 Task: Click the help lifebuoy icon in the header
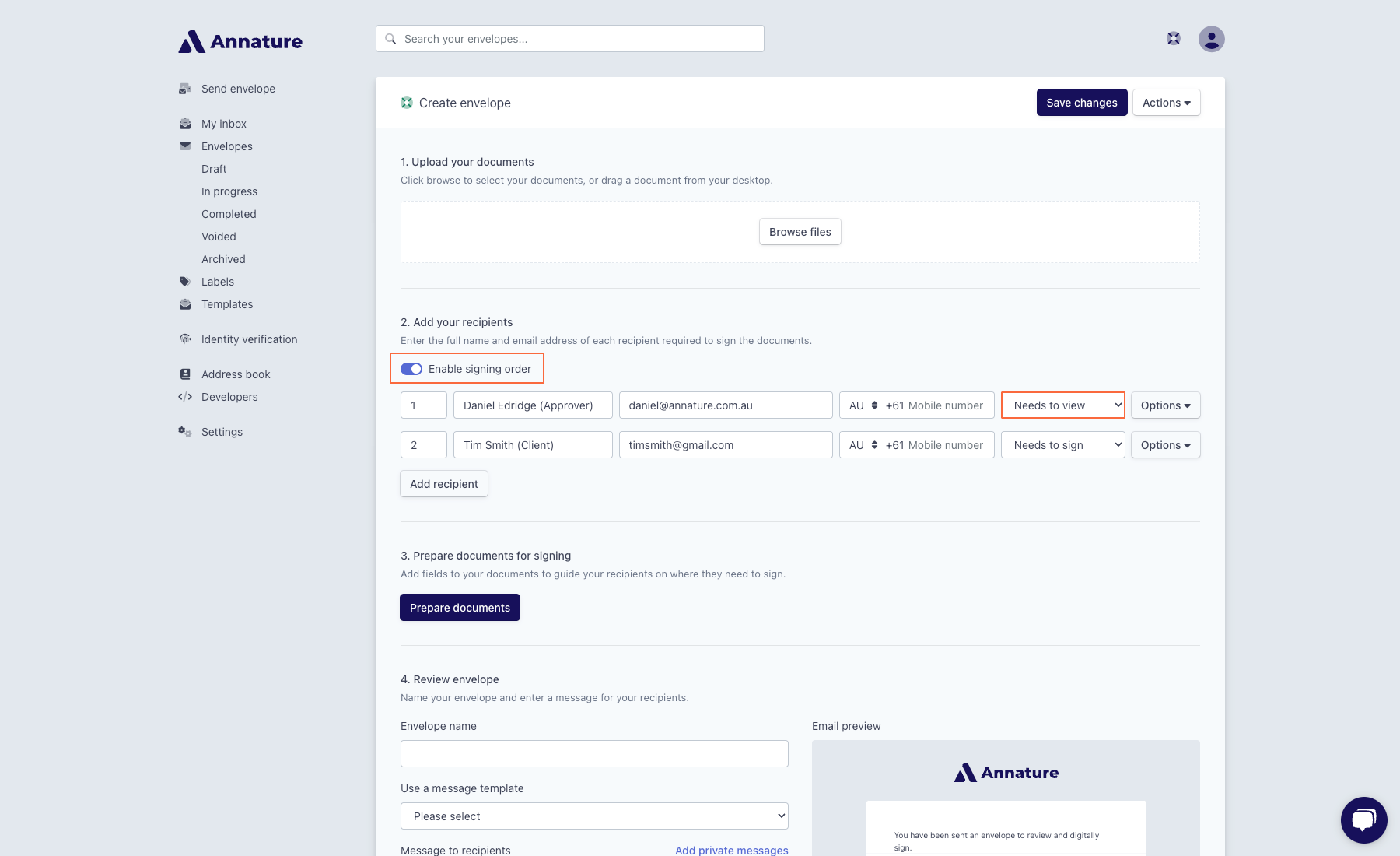click(1174, 38)
